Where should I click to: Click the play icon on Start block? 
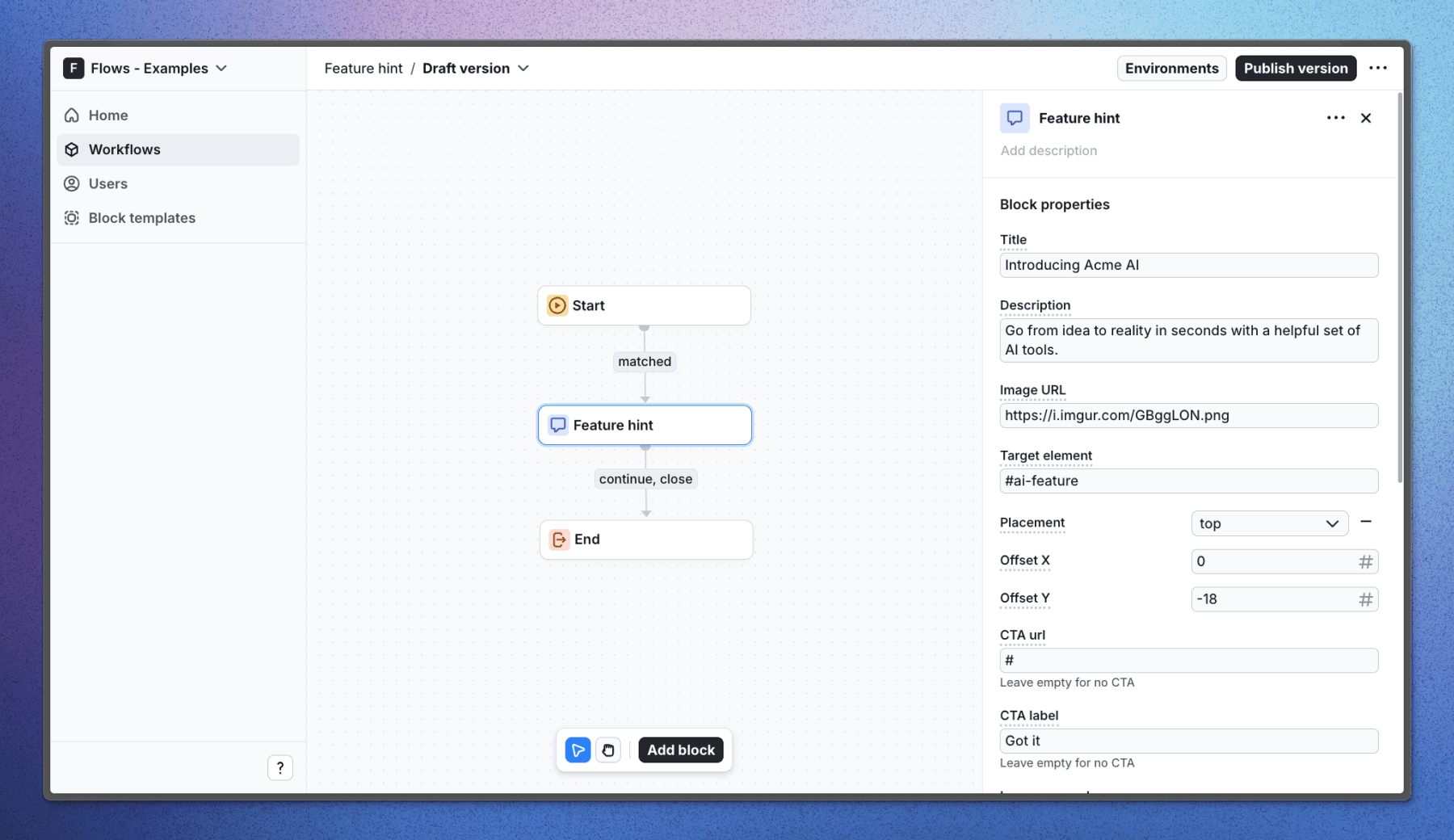click(x=557, y=305)
